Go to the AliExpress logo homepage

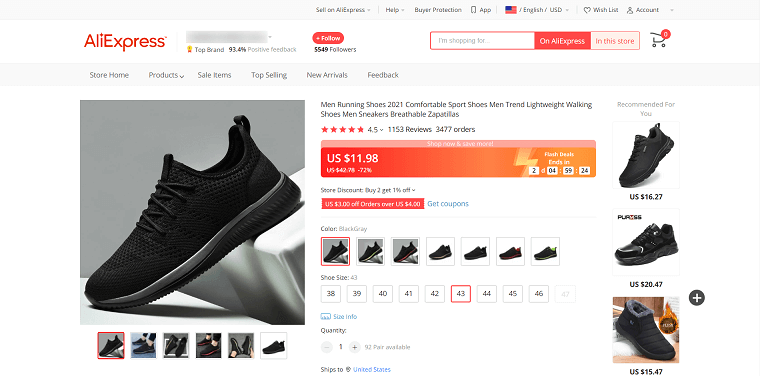tap(126, 42)
